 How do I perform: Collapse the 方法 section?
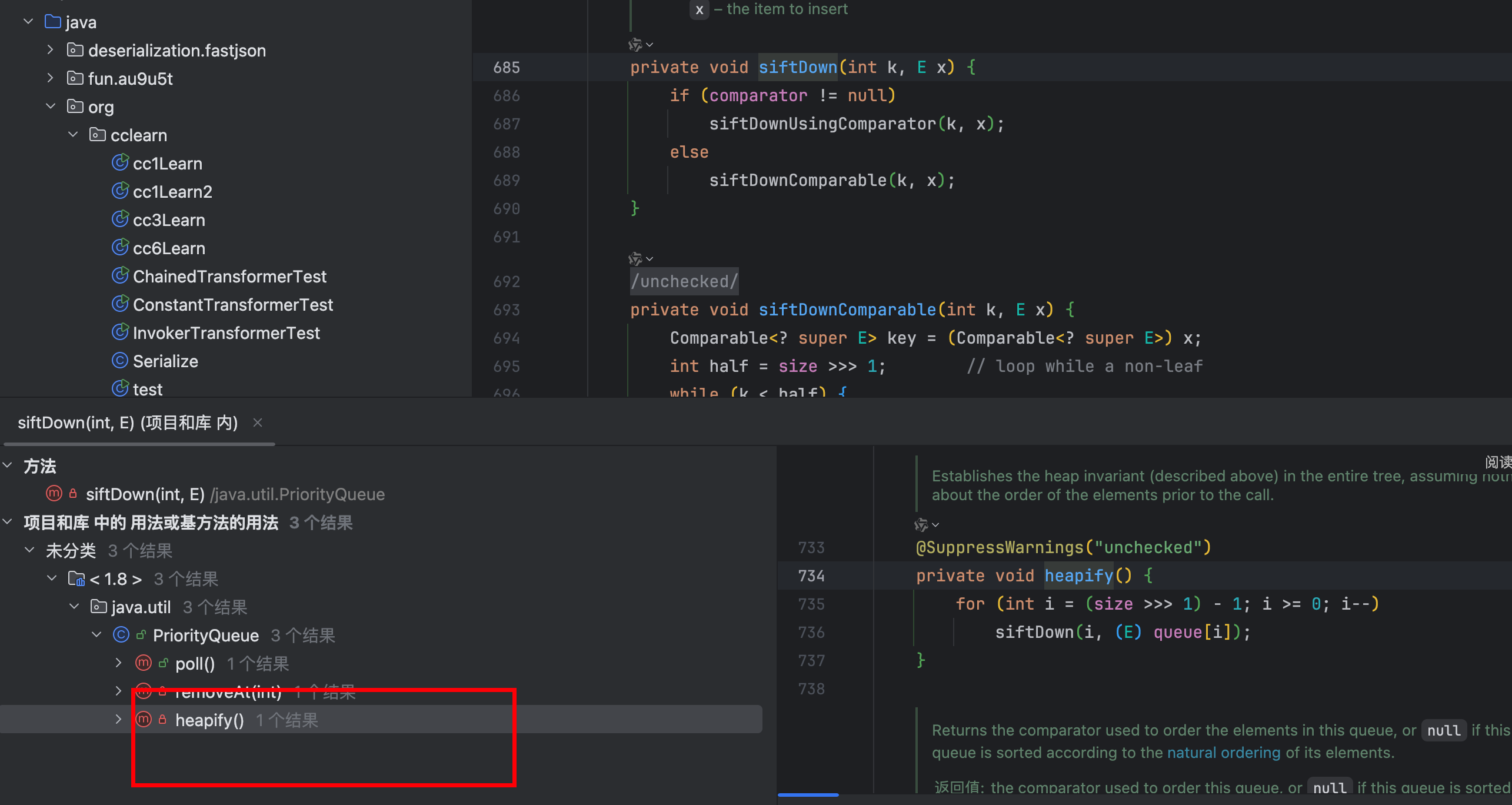coord(8,465)
